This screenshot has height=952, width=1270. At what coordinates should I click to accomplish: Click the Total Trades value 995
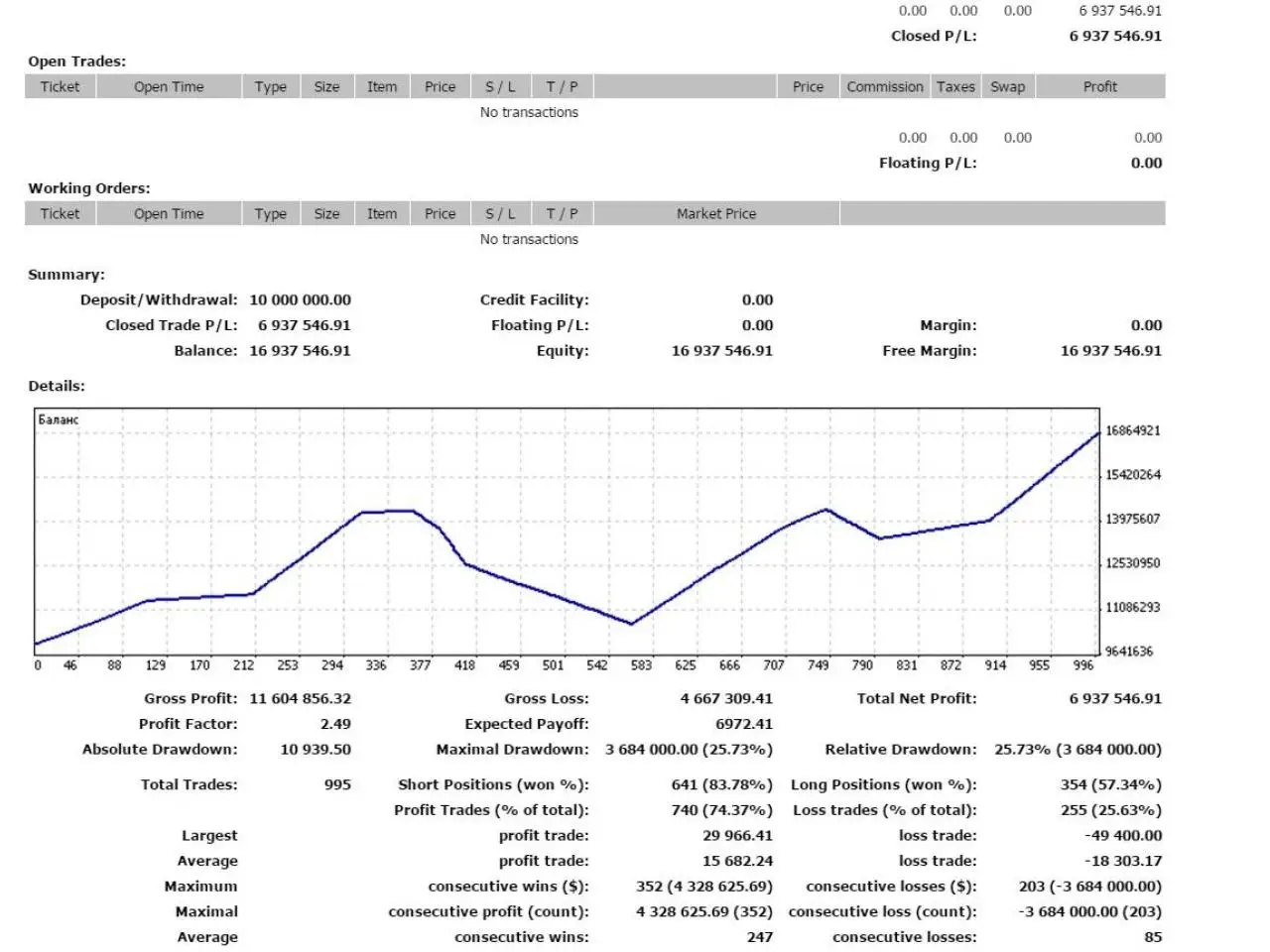(x=337, y=785)
